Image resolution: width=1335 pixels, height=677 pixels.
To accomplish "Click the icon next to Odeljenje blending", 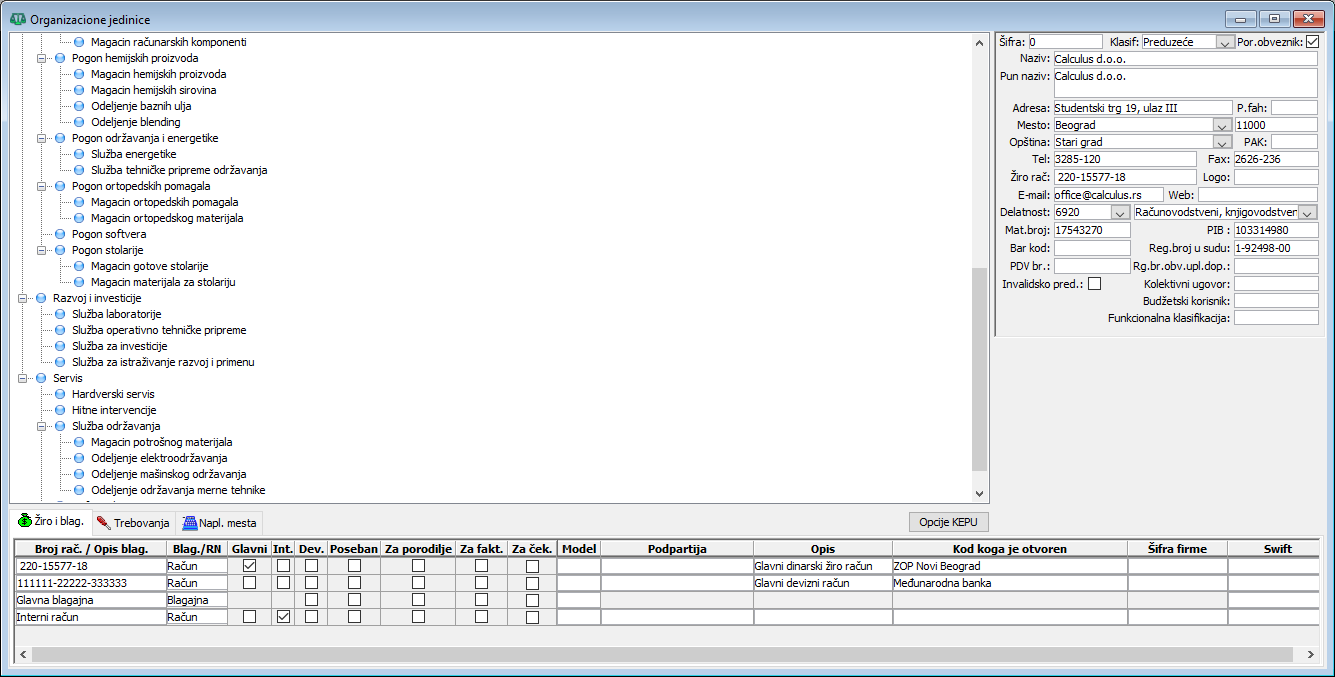I will coord(79,122).
